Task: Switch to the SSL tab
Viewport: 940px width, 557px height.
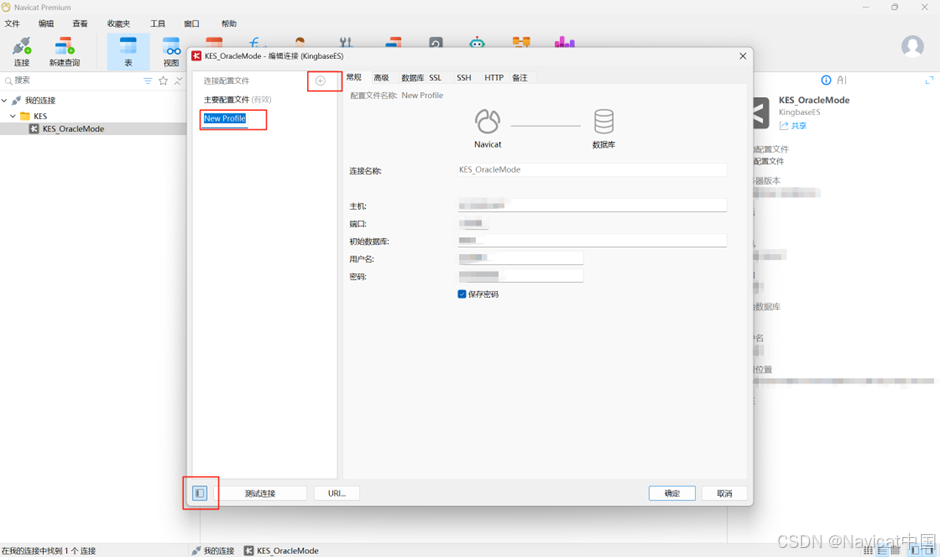Action: (435, 78)
